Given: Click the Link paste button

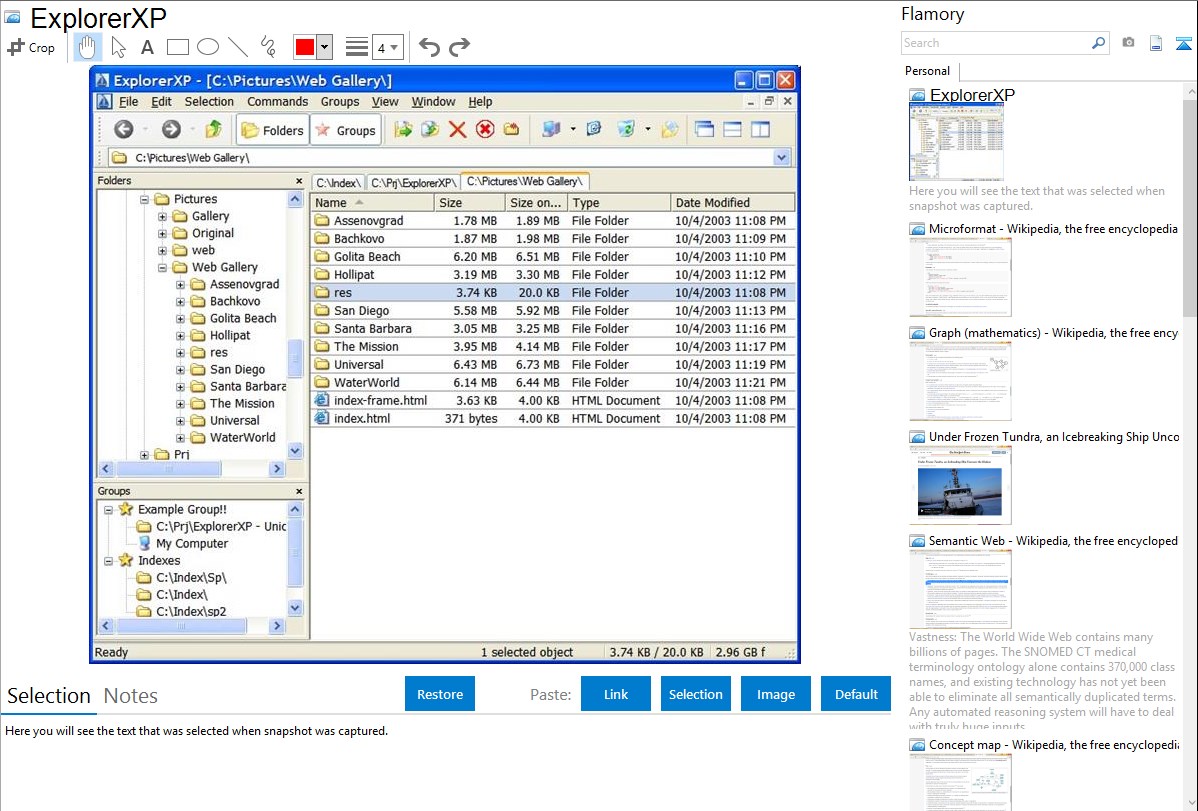Looking at the screenshot, I should coord(616,694).
